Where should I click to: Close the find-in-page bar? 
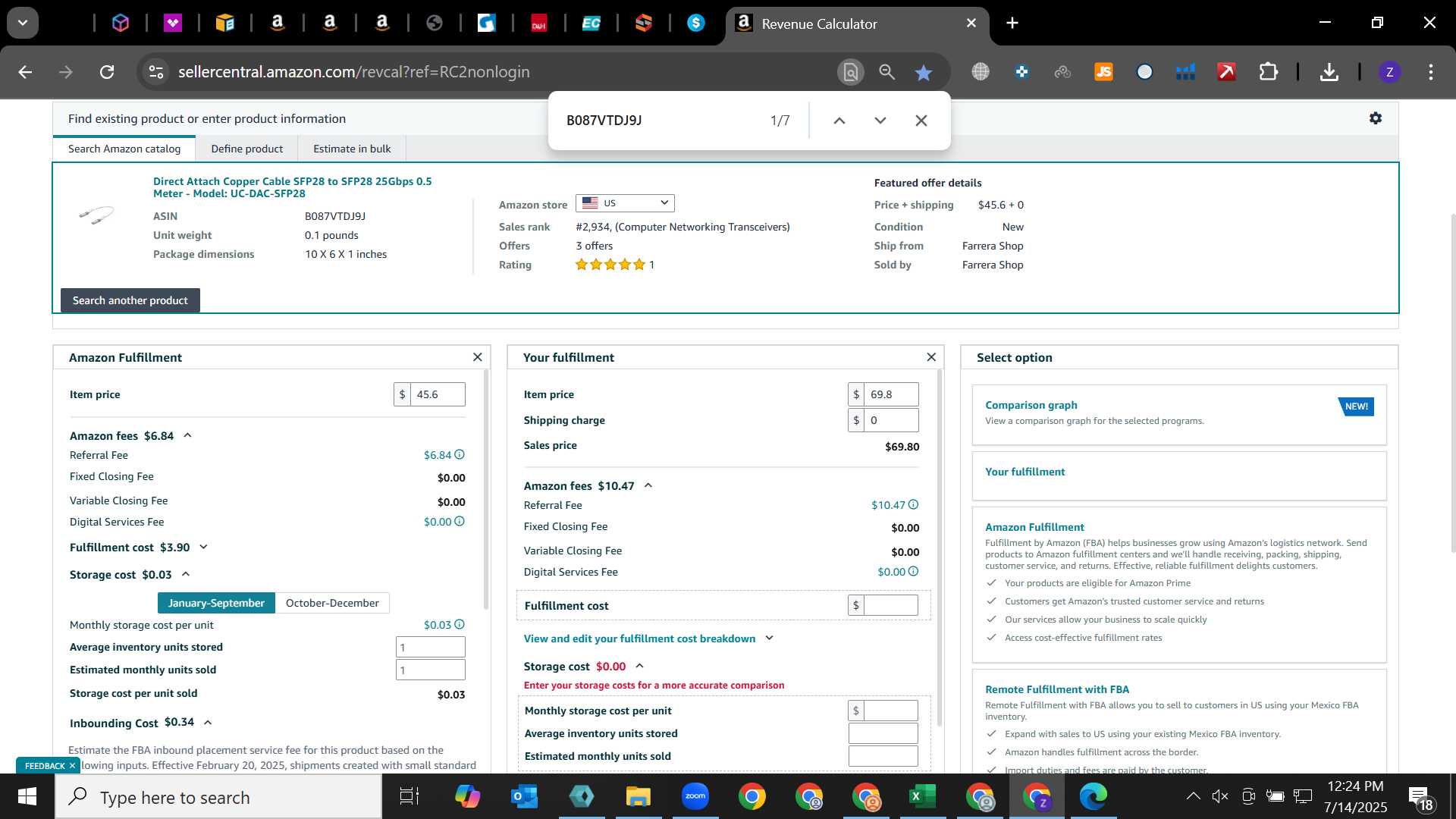921,121
